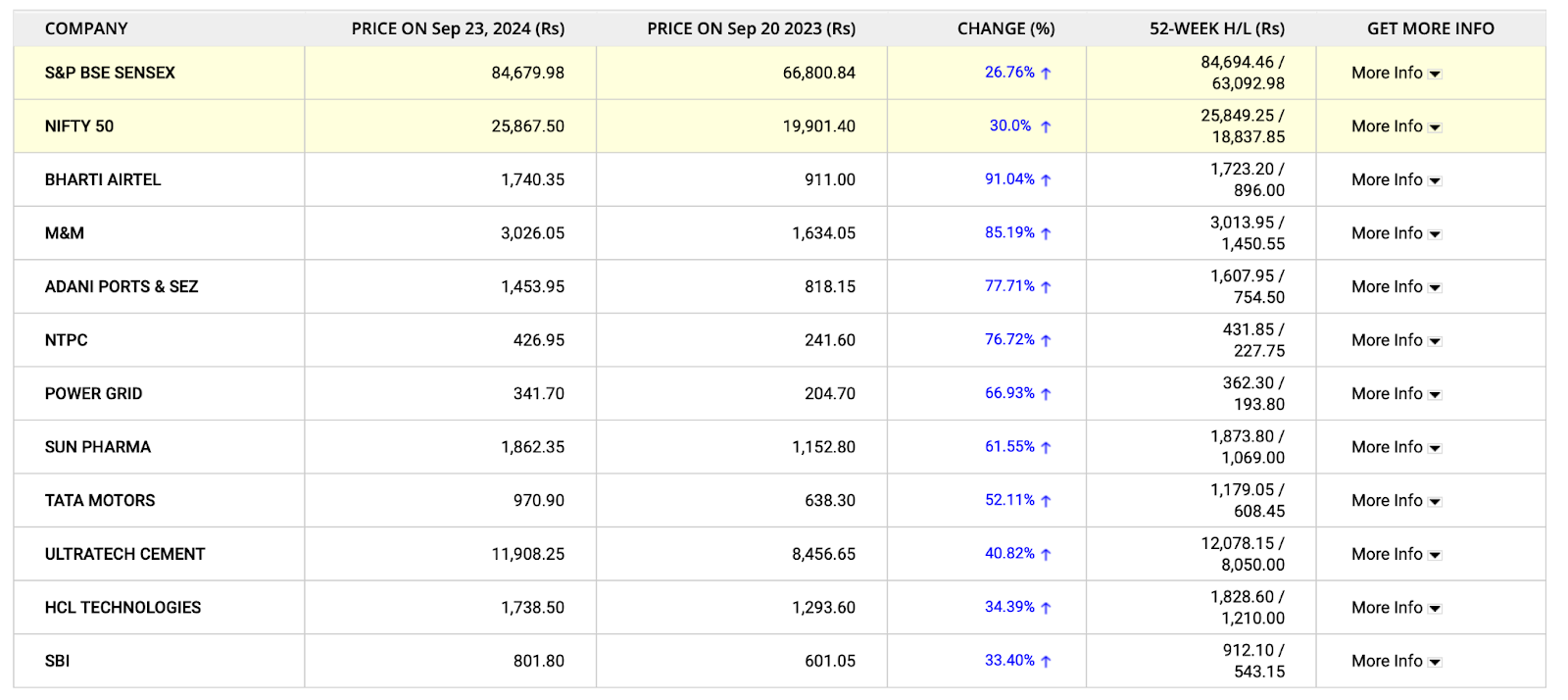
Task: Click the up arrow next to 34.39%
Action: 1046,607
